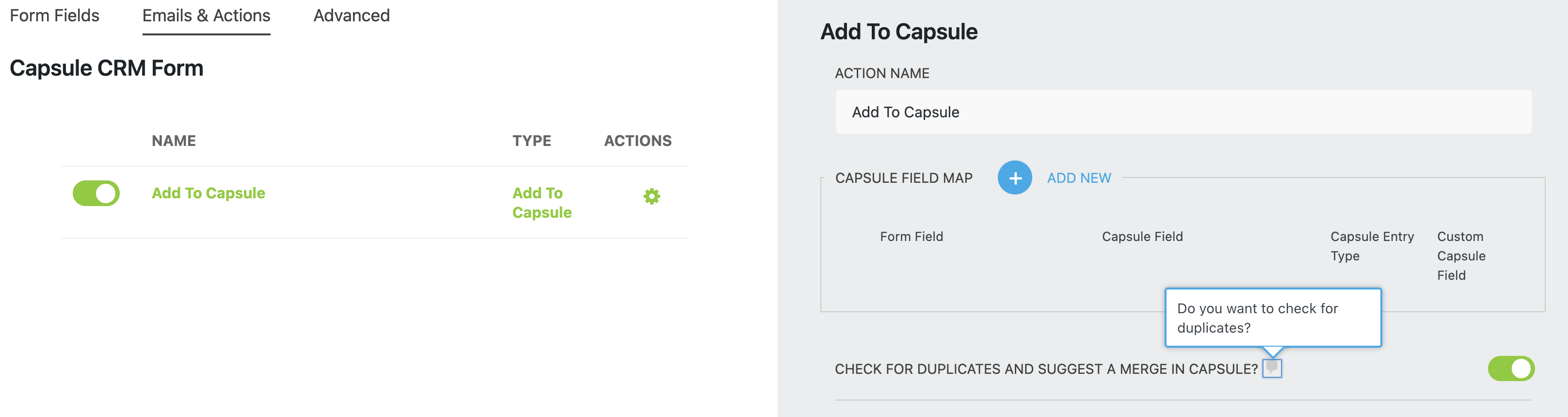
Task: Click the Capsule Entry Type column label
Action: point(1371,246)
